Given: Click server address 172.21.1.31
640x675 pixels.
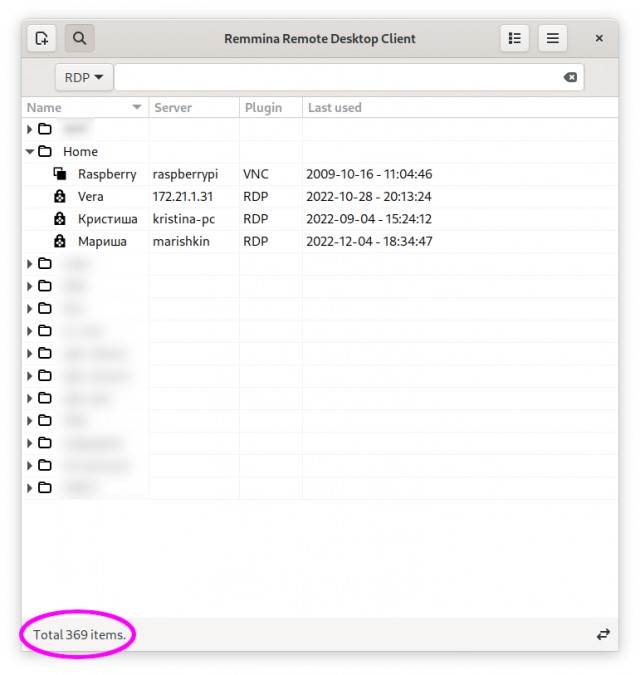Looking at the screenshot, I should pos(183,196).
